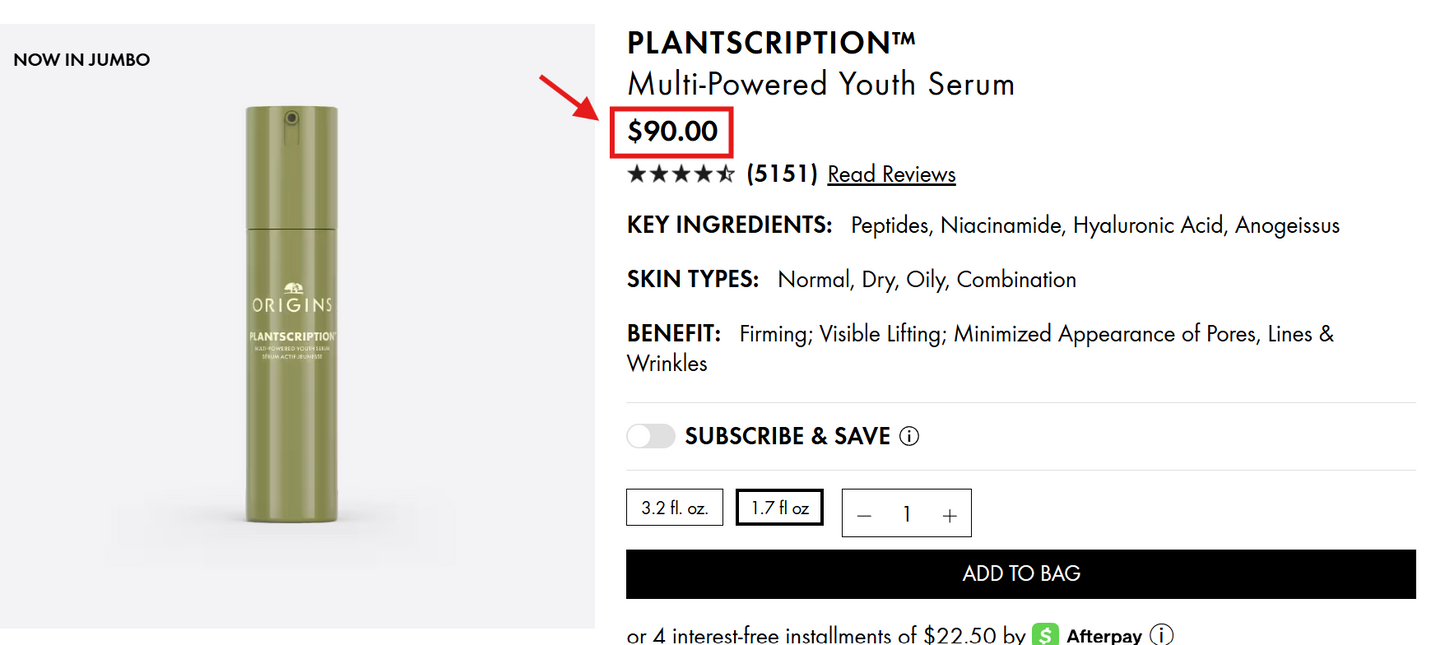Select the 3.2 fl. oz. size option

click(674, 507)
